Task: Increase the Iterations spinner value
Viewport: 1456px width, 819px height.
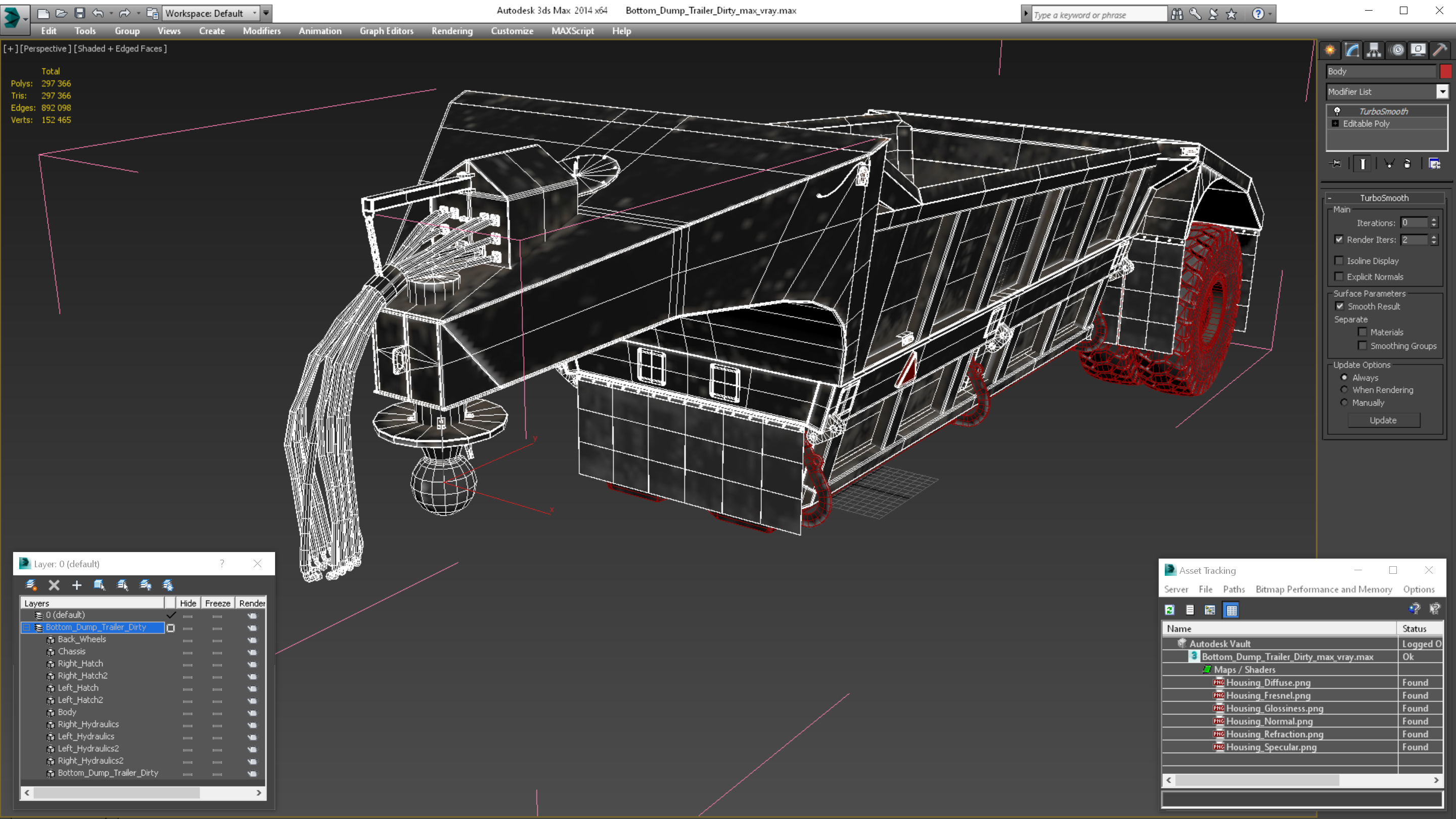Action: tap(1433, 219)
